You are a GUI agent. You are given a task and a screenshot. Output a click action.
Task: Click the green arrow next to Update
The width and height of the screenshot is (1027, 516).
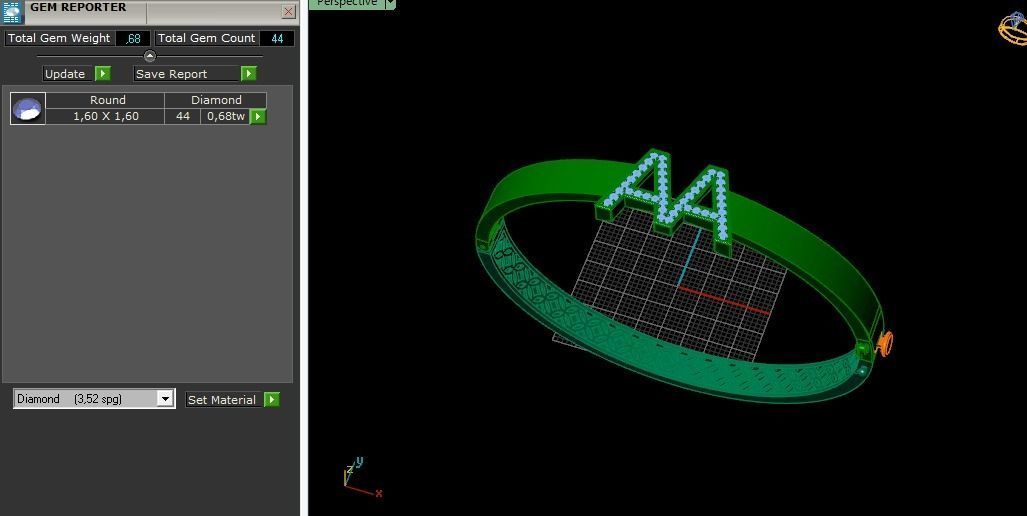click(103, 73)
